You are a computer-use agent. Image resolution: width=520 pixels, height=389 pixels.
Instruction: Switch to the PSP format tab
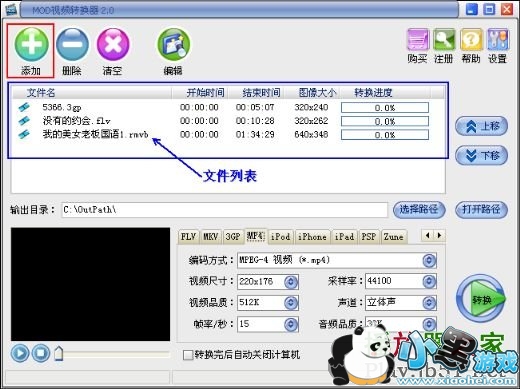click(x=369, y=237)
